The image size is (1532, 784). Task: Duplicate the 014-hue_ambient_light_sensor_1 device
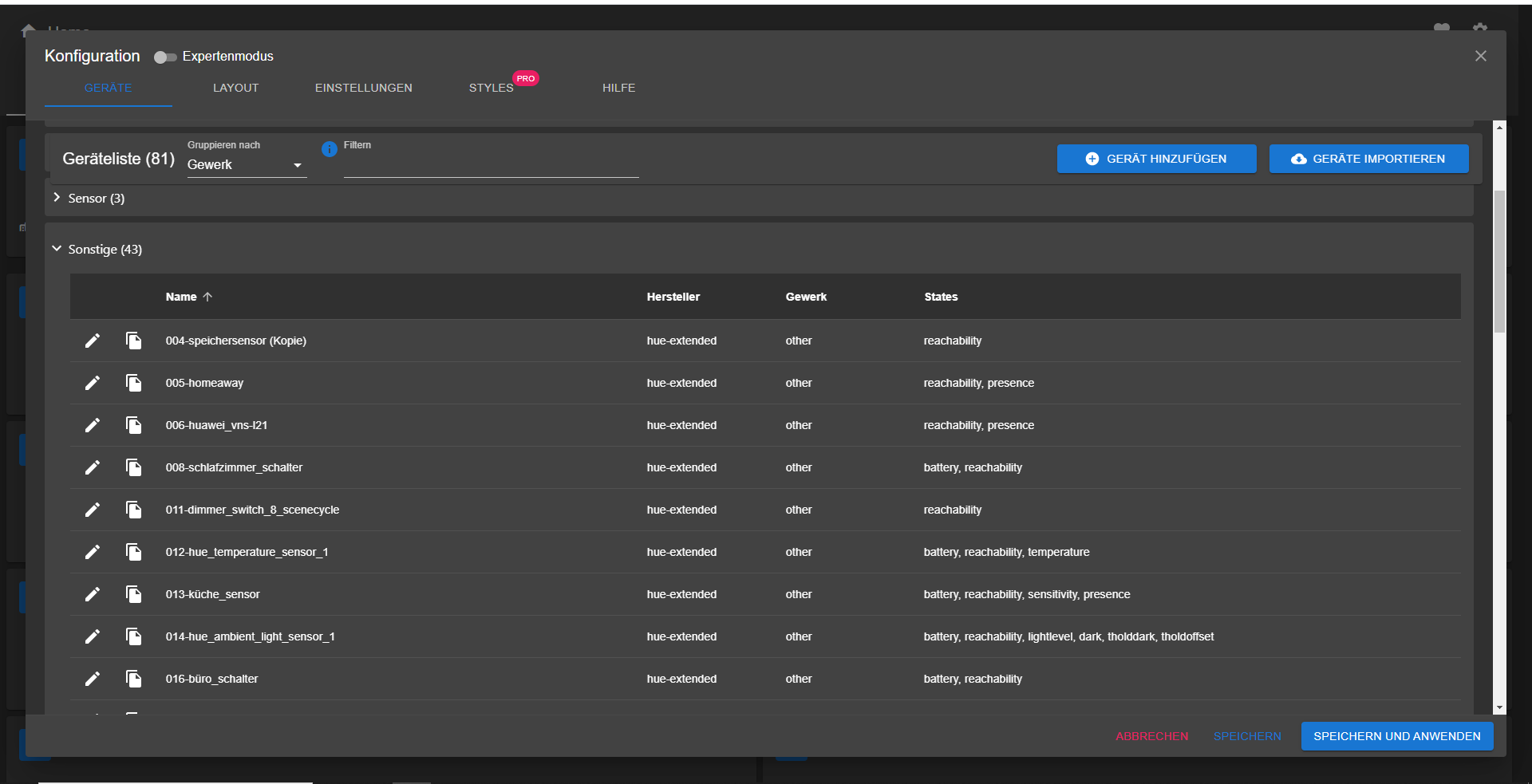pyautogui.click(x=133, y=636)
